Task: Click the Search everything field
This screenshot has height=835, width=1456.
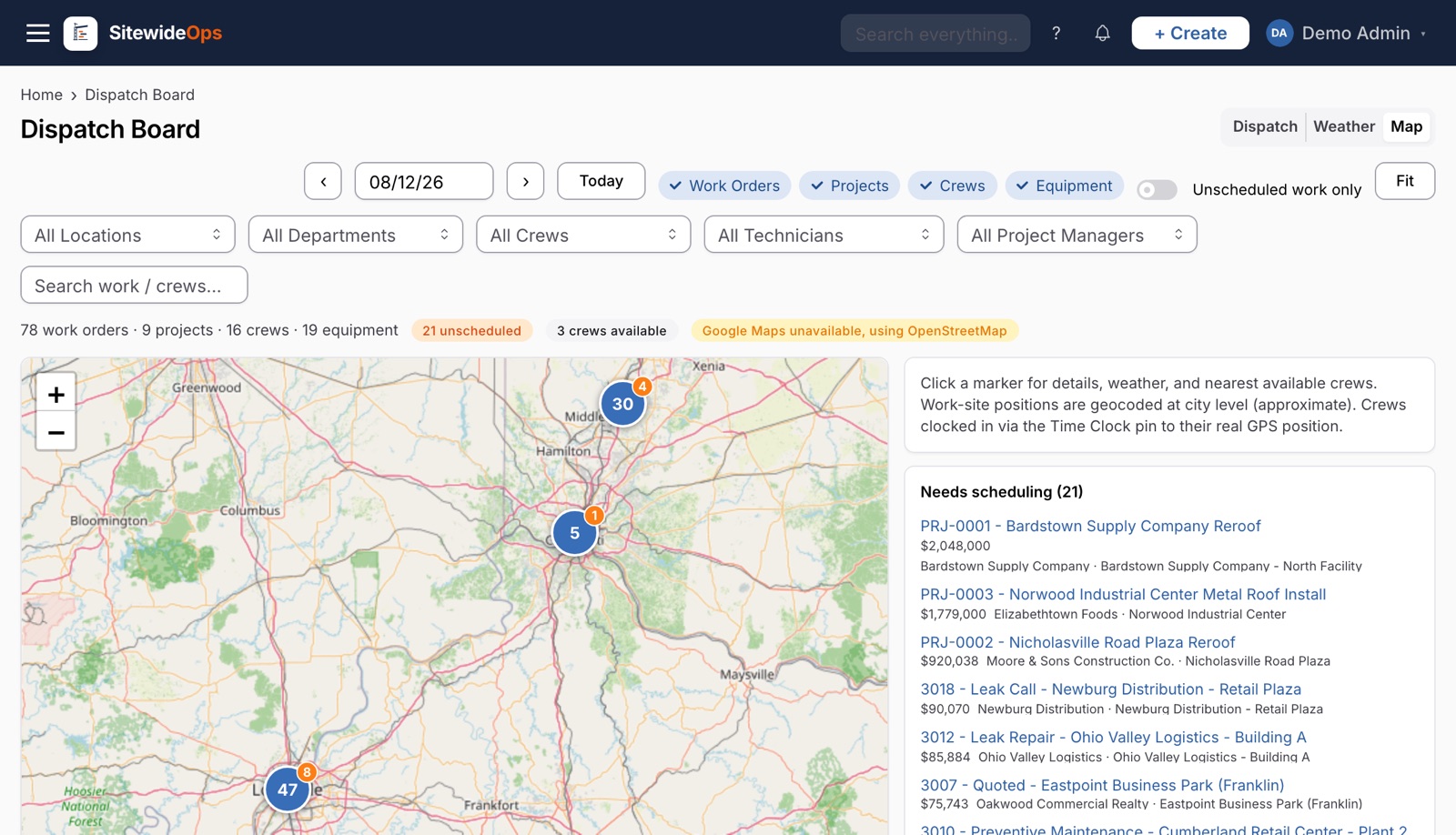Action: click(x=935, y=34)
